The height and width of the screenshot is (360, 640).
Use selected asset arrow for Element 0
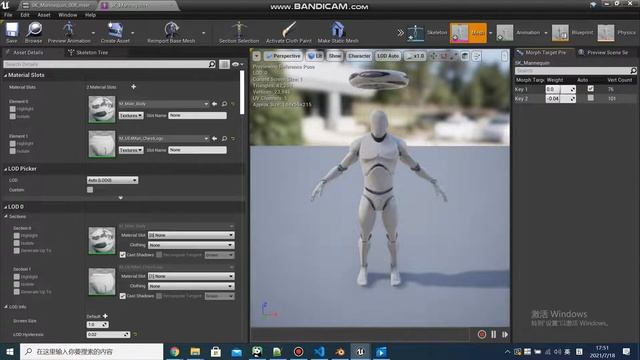[215, 104]
